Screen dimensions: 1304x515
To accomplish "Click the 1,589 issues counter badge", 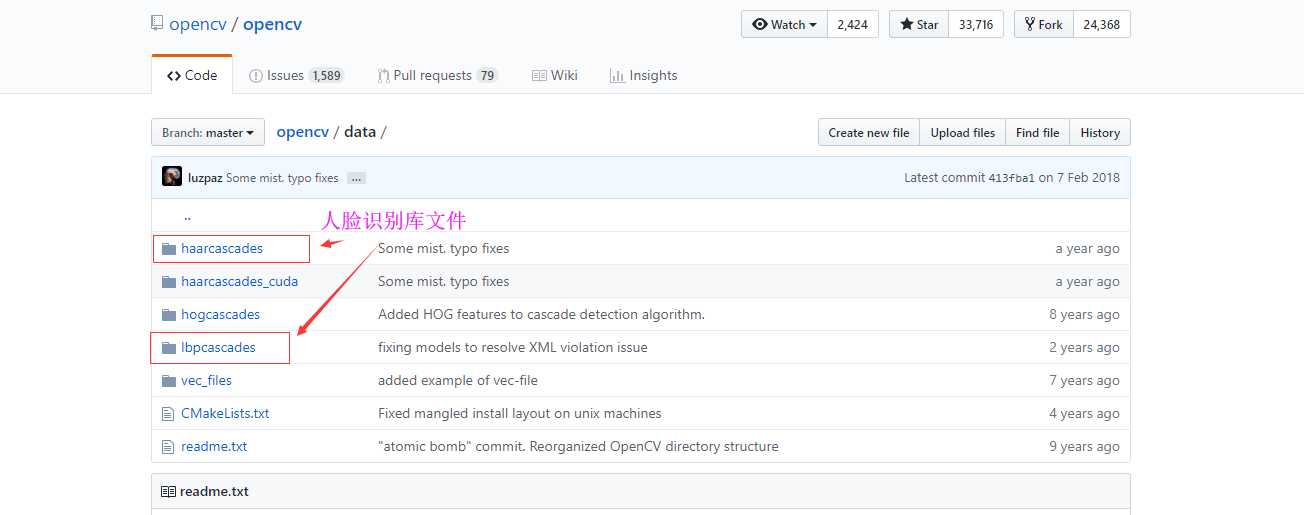I will click(326, 75).
